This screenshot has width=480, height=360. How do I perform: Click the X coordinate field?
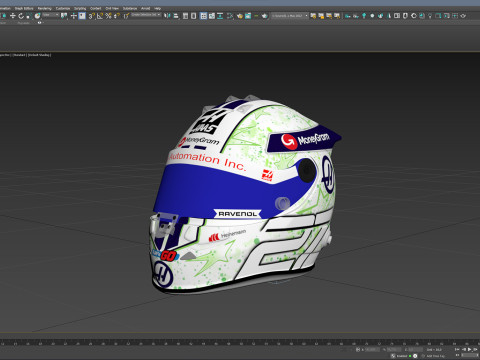[x=372, y=350]
